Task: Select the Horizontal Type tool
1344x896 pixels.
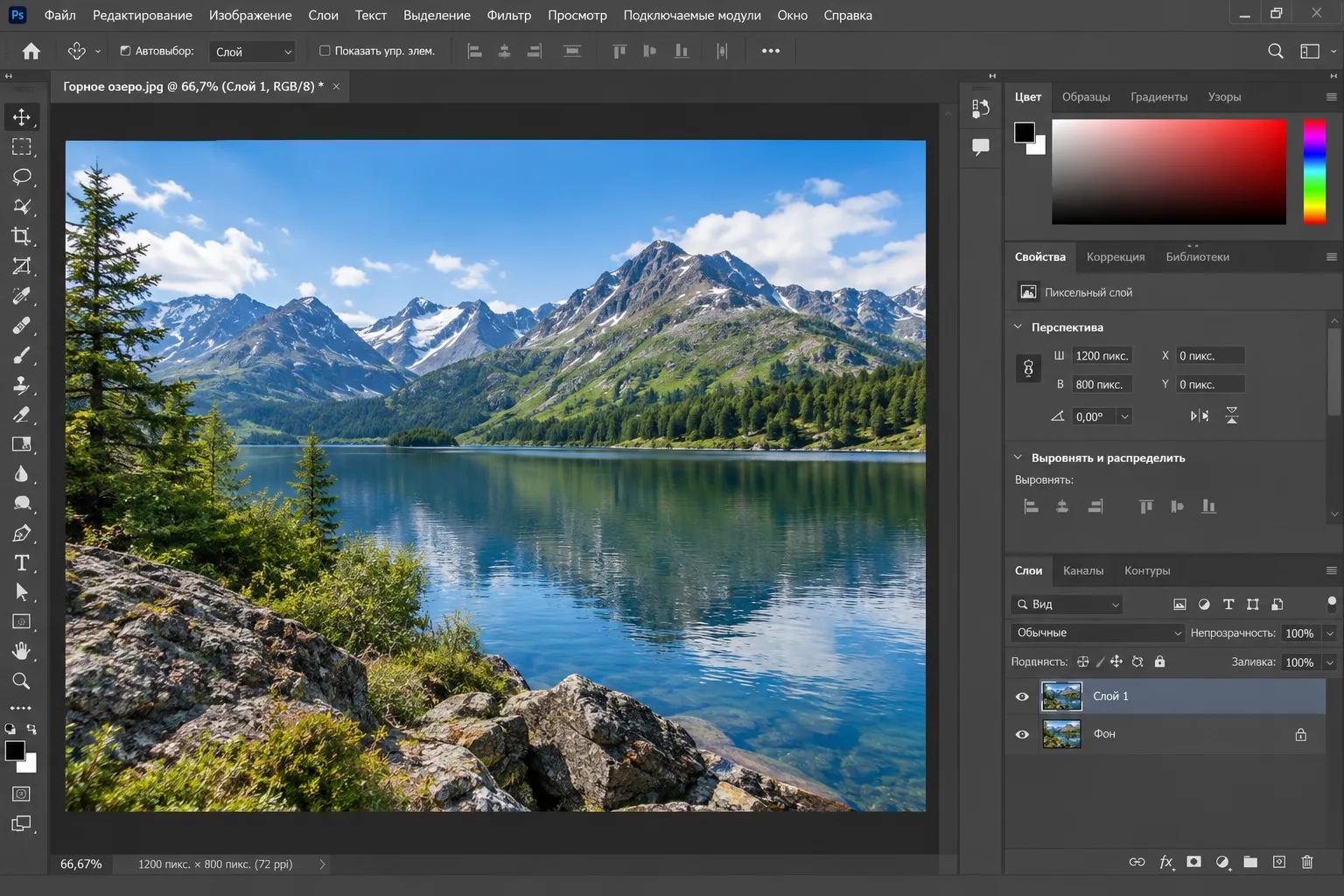Action: pos(22,563)
